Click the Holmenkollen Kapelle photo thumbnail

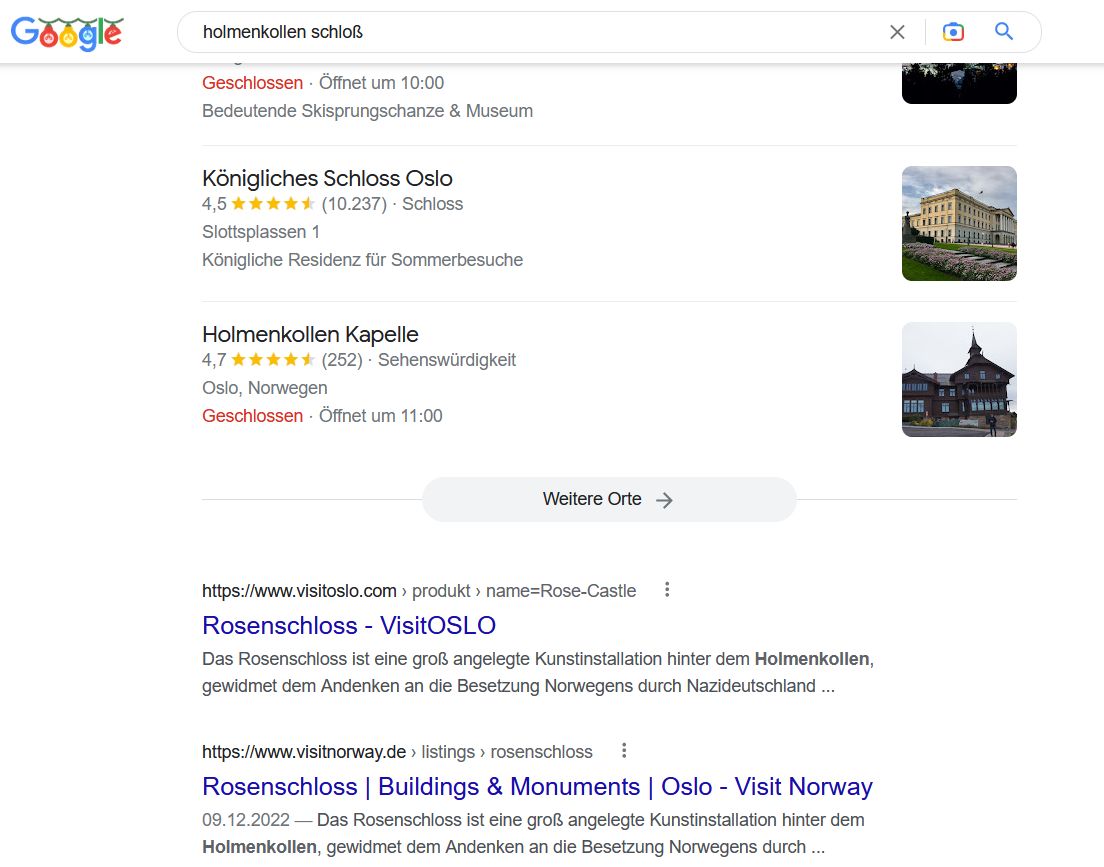click(x=959, y=379)
